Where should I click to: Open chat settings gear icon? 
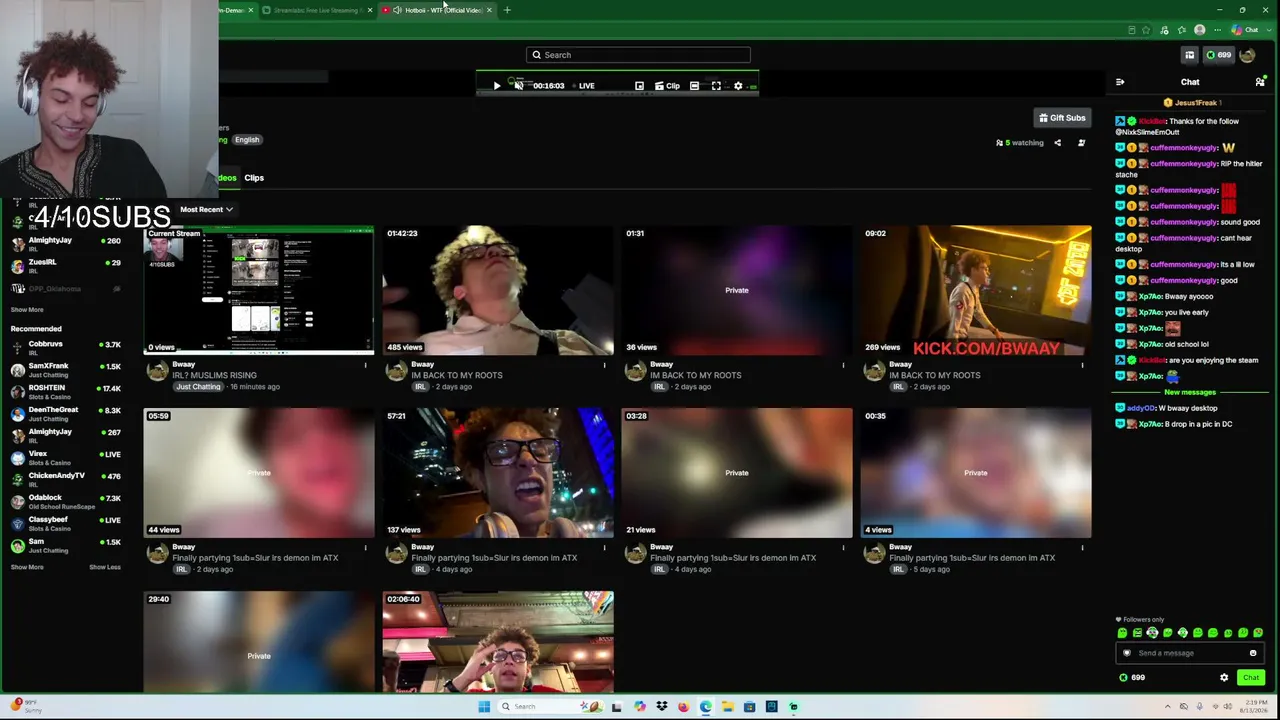(x=1224, y=678)
